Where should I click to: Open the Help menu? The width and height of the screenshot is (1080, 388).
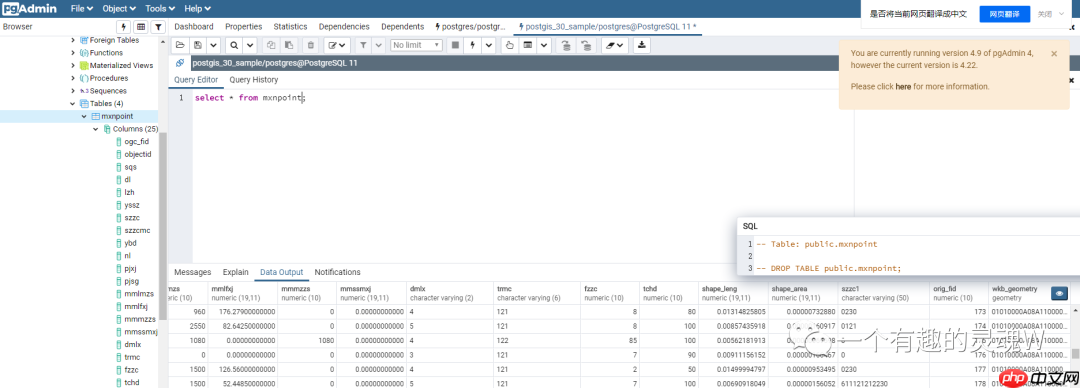[198, 8]
